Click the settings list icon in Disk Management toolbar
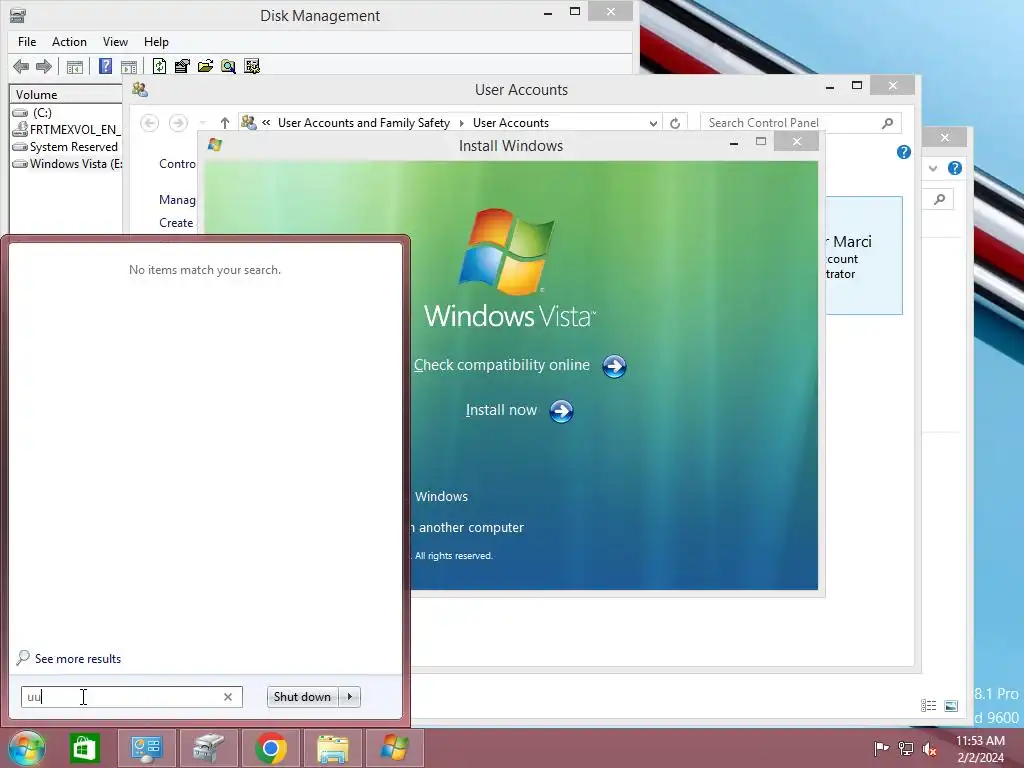The width and height of the screenshot is (1024, 768). tap(251, 66)
